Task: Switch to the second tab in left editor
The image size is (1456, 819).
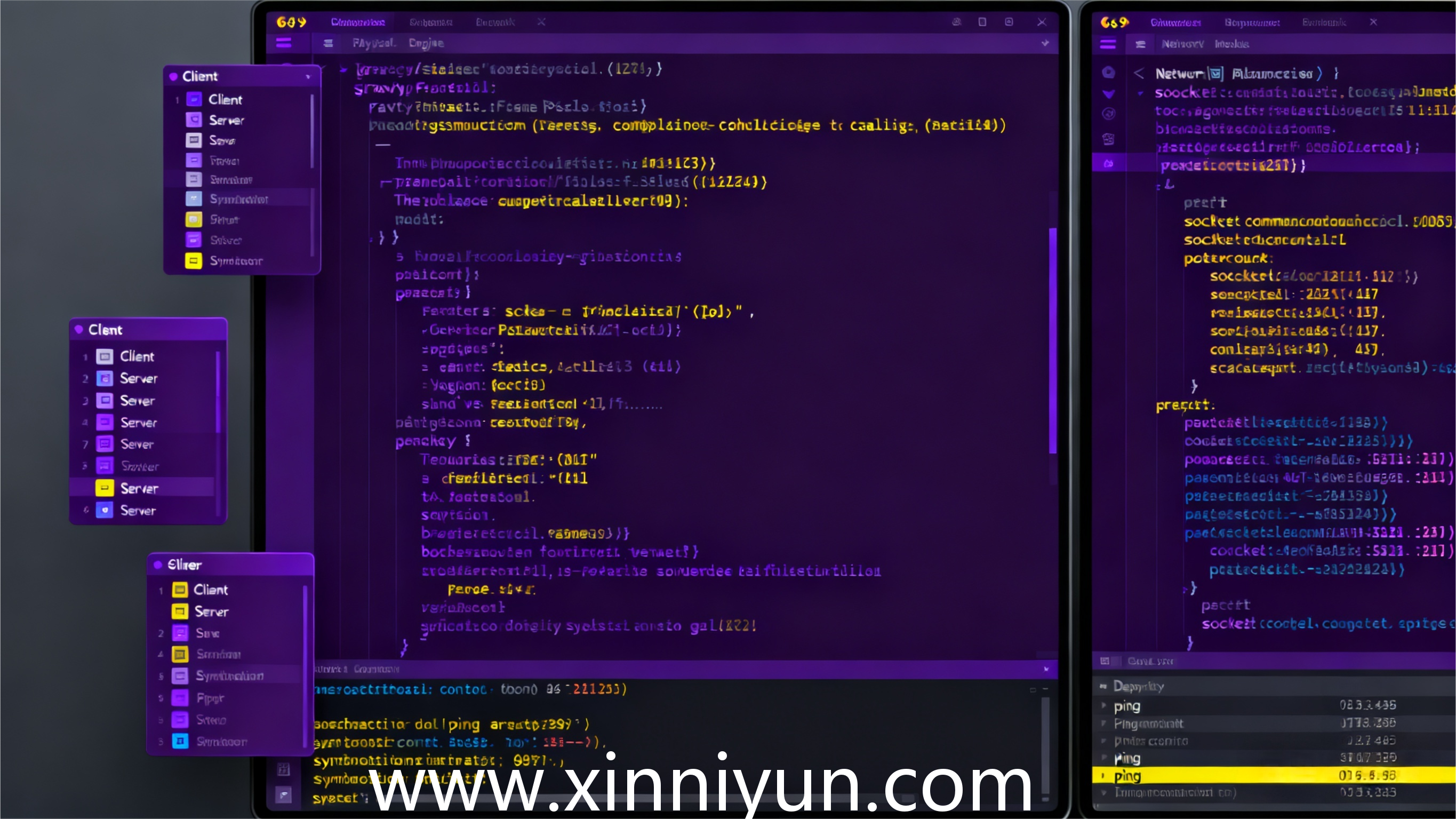Action: click(x=431, y=22)
